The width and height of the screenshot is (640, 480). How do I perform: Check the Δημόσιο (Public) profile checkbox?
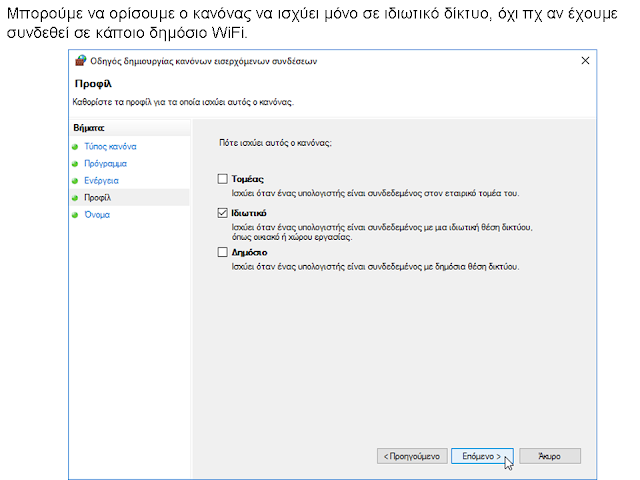(222, 252)
